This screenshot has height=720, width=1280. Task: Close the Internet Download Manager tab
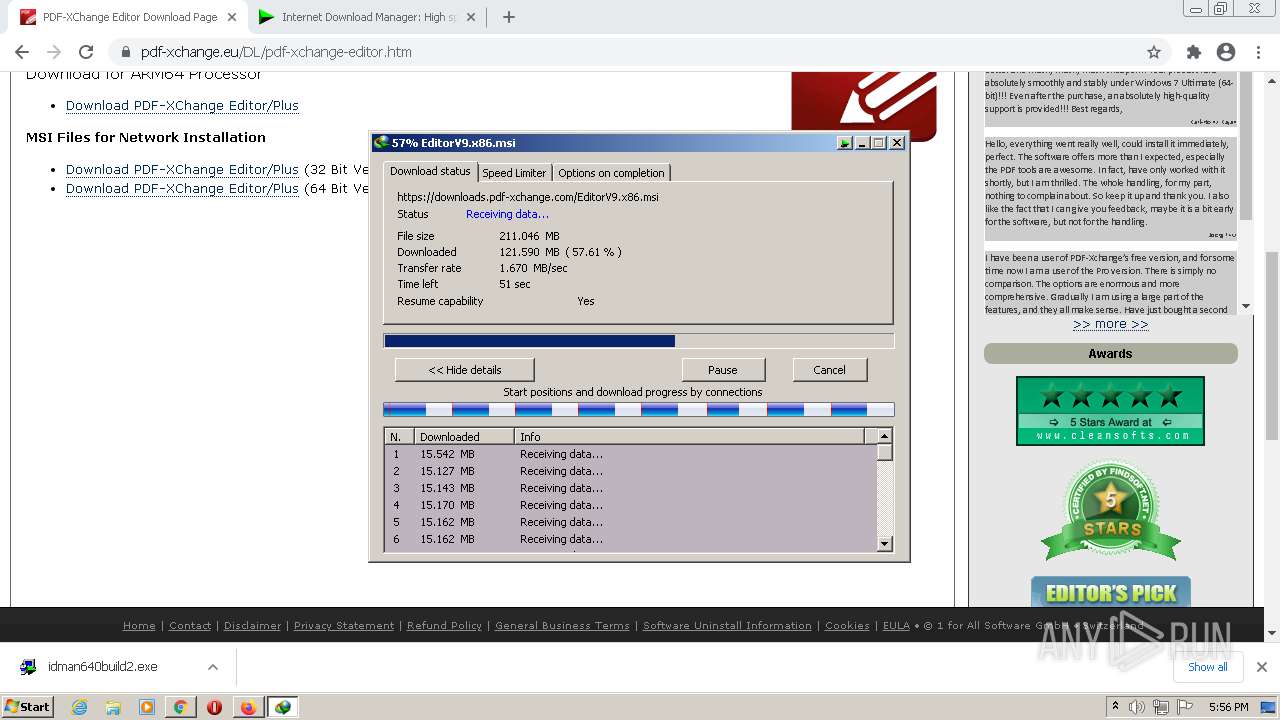(473, 17)
